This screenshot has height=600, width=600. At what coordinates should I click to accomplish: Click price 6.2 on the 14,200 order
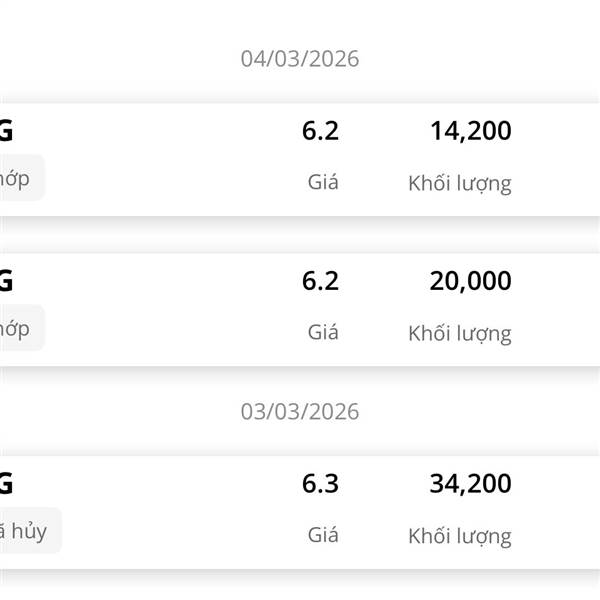pos(320,131)
